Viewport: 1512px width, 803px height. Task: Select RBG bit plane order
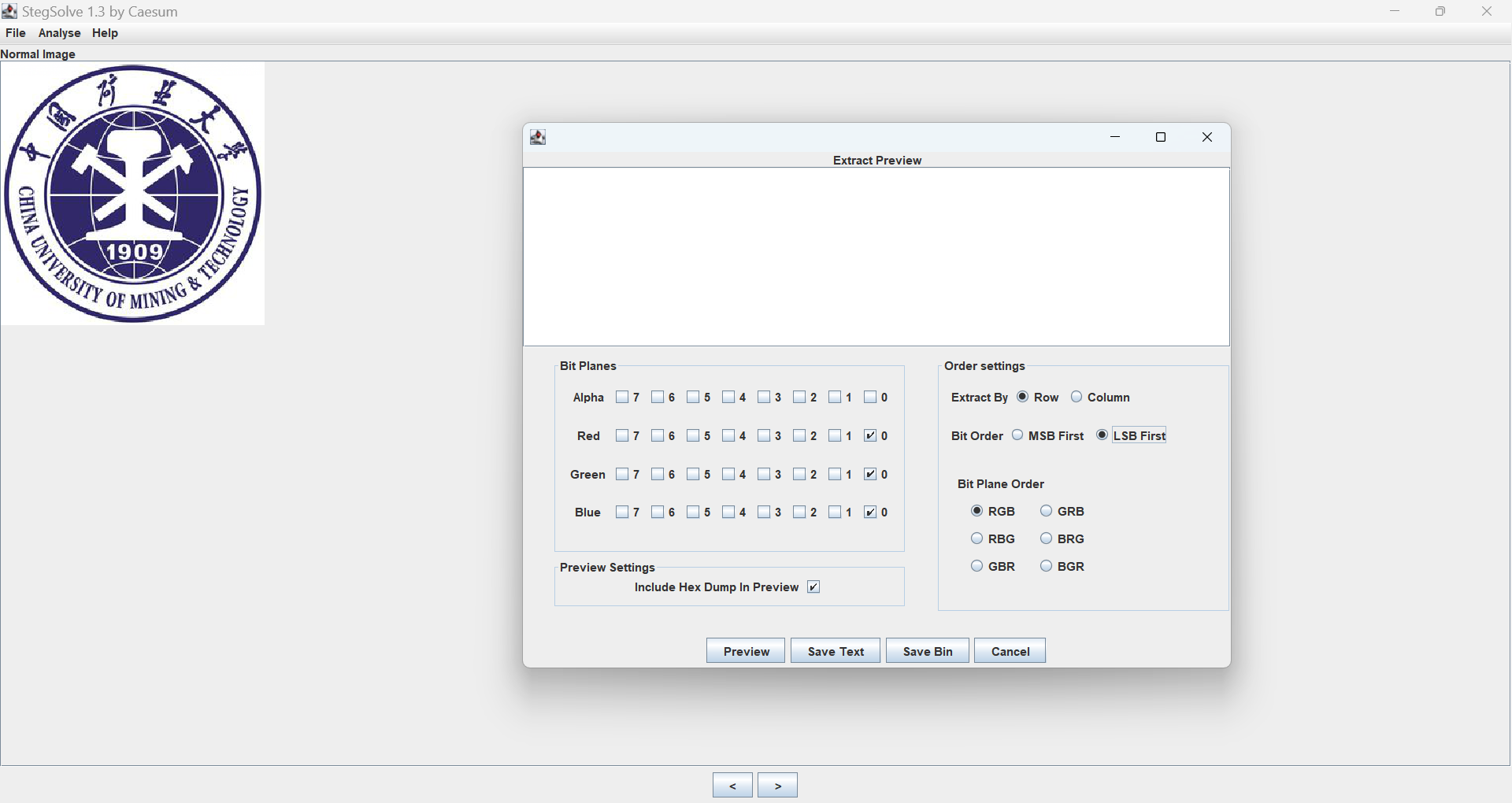[977, 538]
